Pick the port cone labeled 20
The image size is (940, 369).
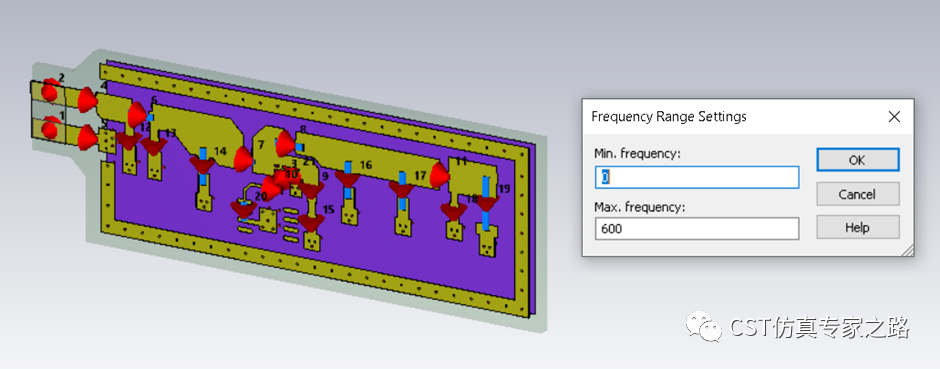(x=243, y=208)
